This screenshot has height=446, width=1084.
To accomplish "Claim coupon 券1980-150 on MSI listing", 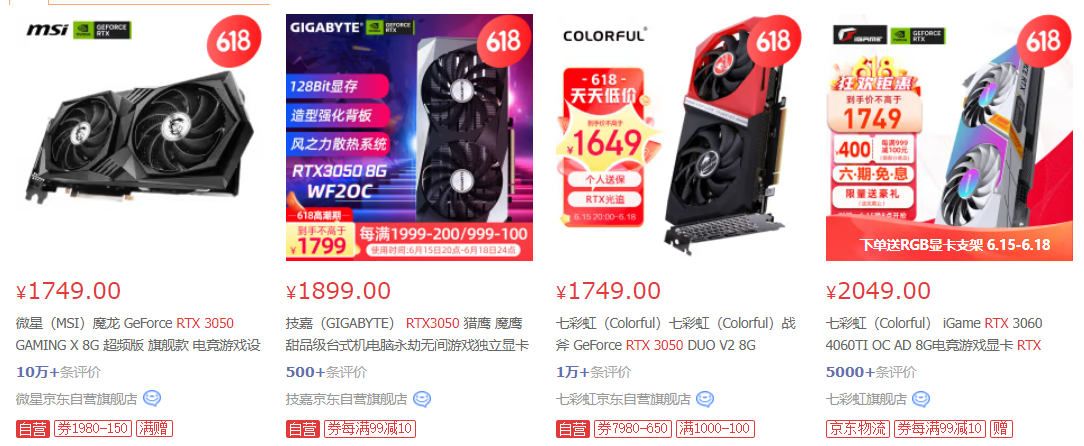I will click(x=93, y=429).
